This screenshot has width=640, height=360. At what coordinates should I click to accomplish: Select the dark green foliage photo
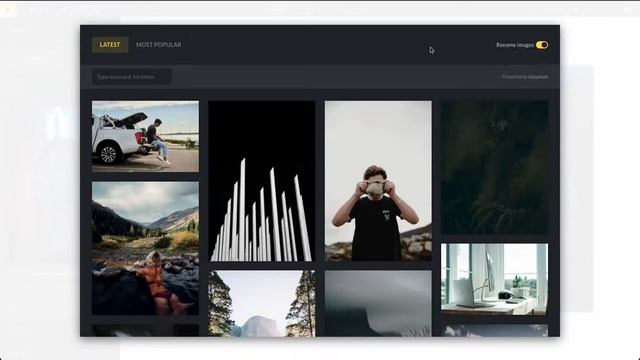click(494, 167)
